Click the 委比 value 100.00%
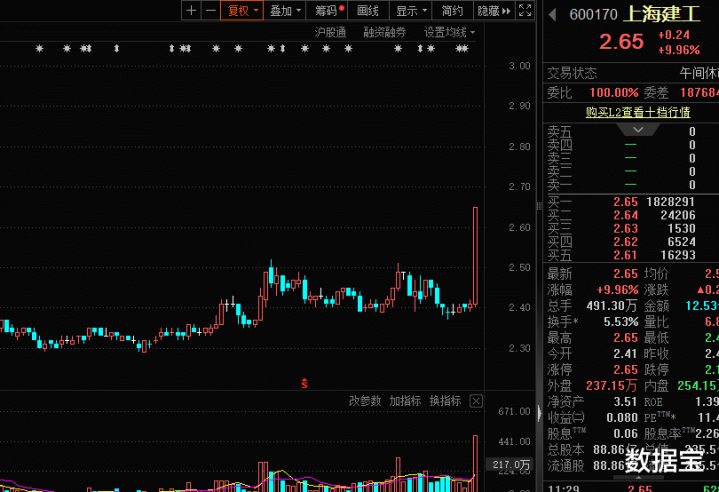719x492 pixels. [x=614, y=93]
